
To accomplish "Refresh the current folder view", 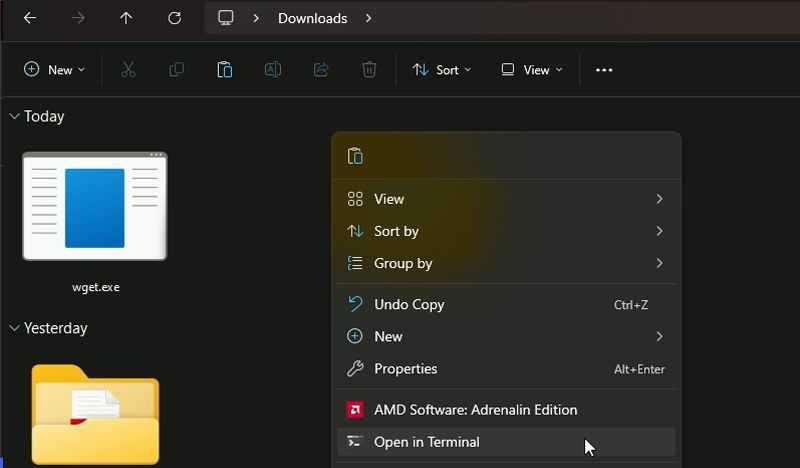I will pyautogui.click(x=175, y=18).
